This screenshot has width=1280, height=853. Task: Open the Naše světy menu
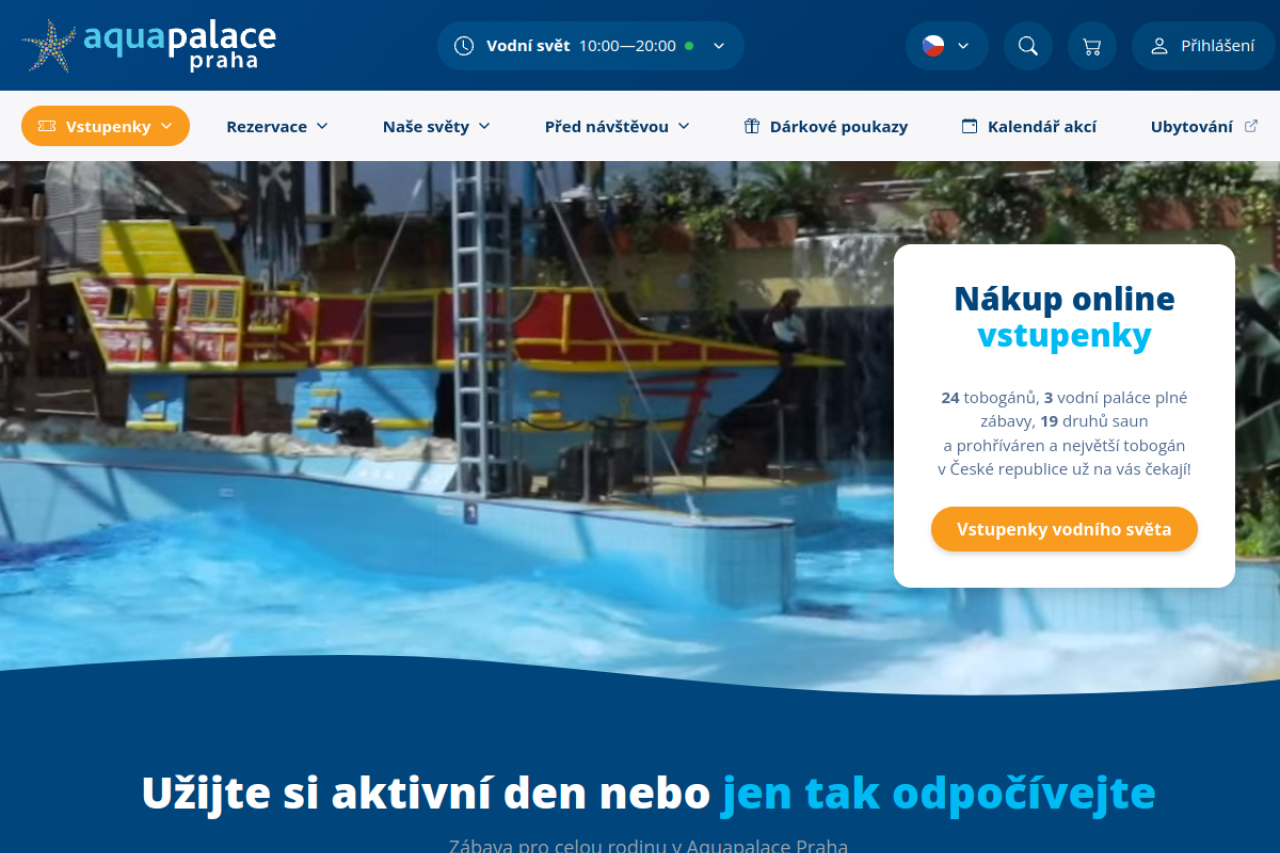coord(436,126)
